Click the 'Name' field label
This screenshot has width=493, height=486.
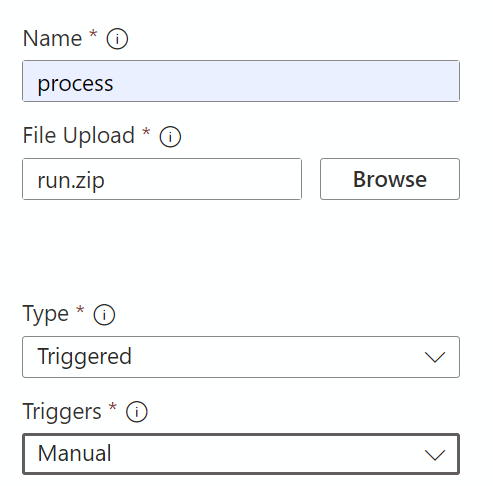(52, 38)
